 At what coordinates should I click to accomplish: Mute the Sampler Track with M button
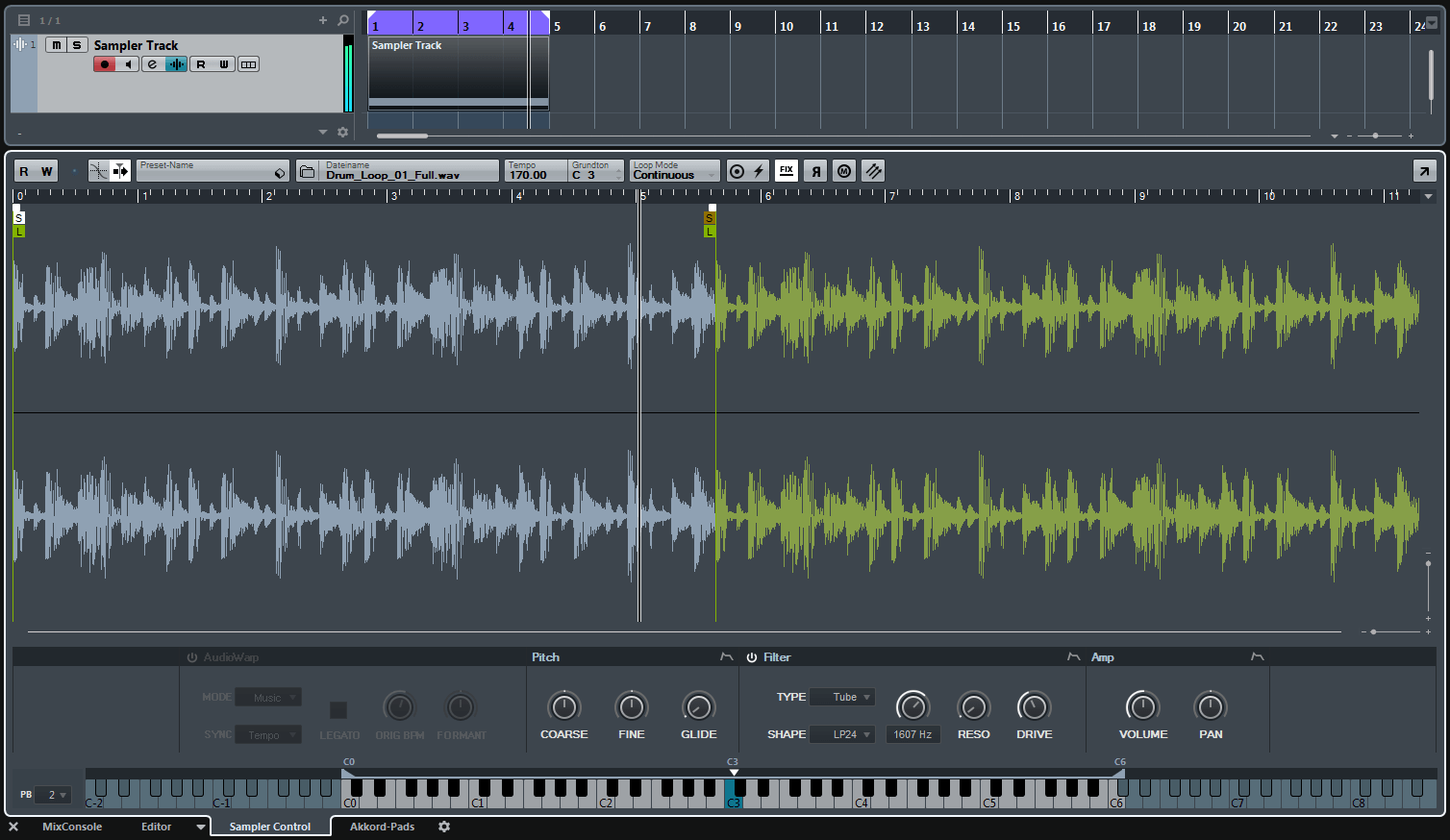(56, 45)
